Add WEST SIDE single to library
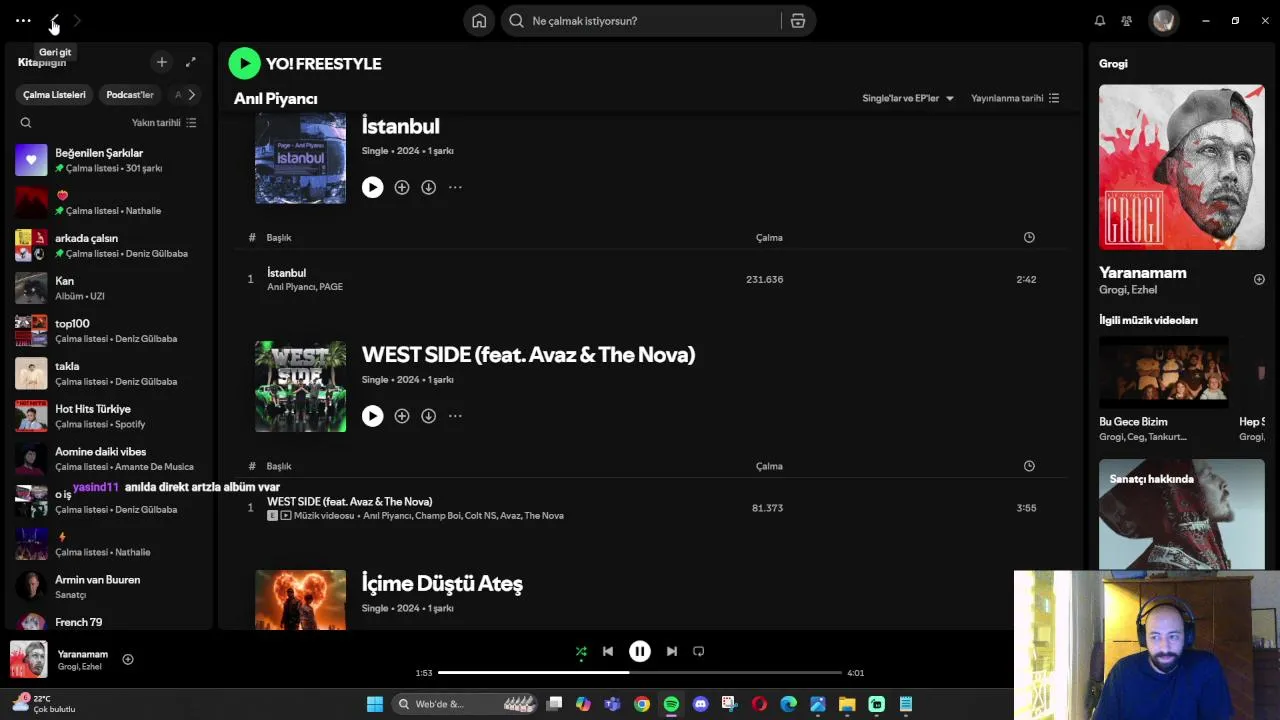 tap(402, 416)
